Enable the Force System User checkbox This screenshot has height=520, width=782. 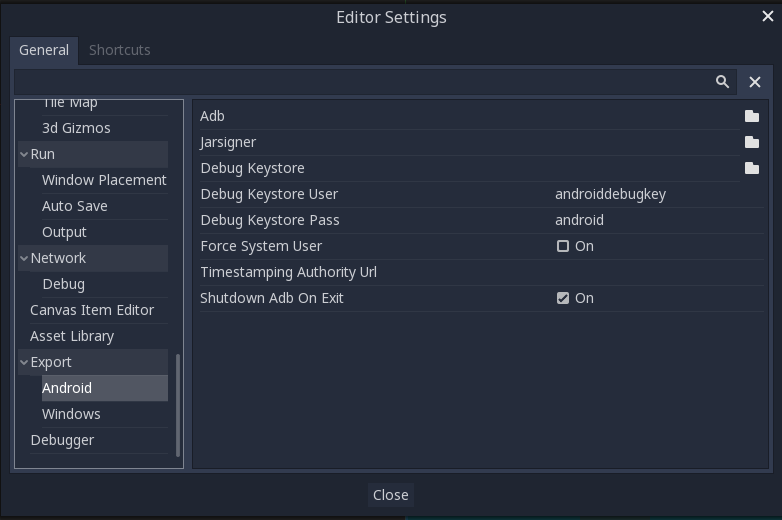563,246
